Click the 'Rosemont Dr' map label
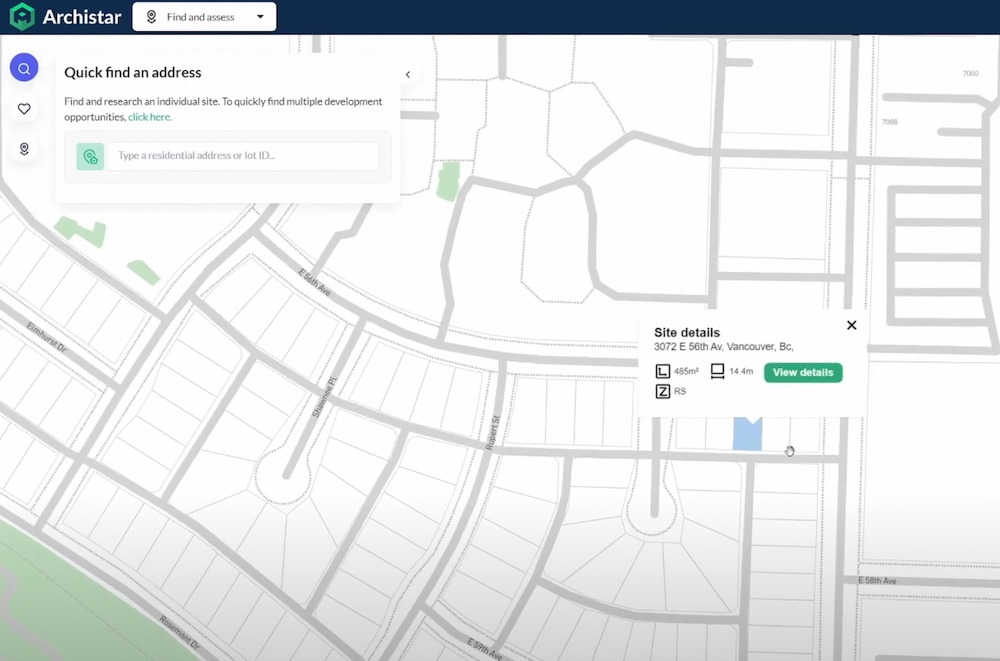 179,632
